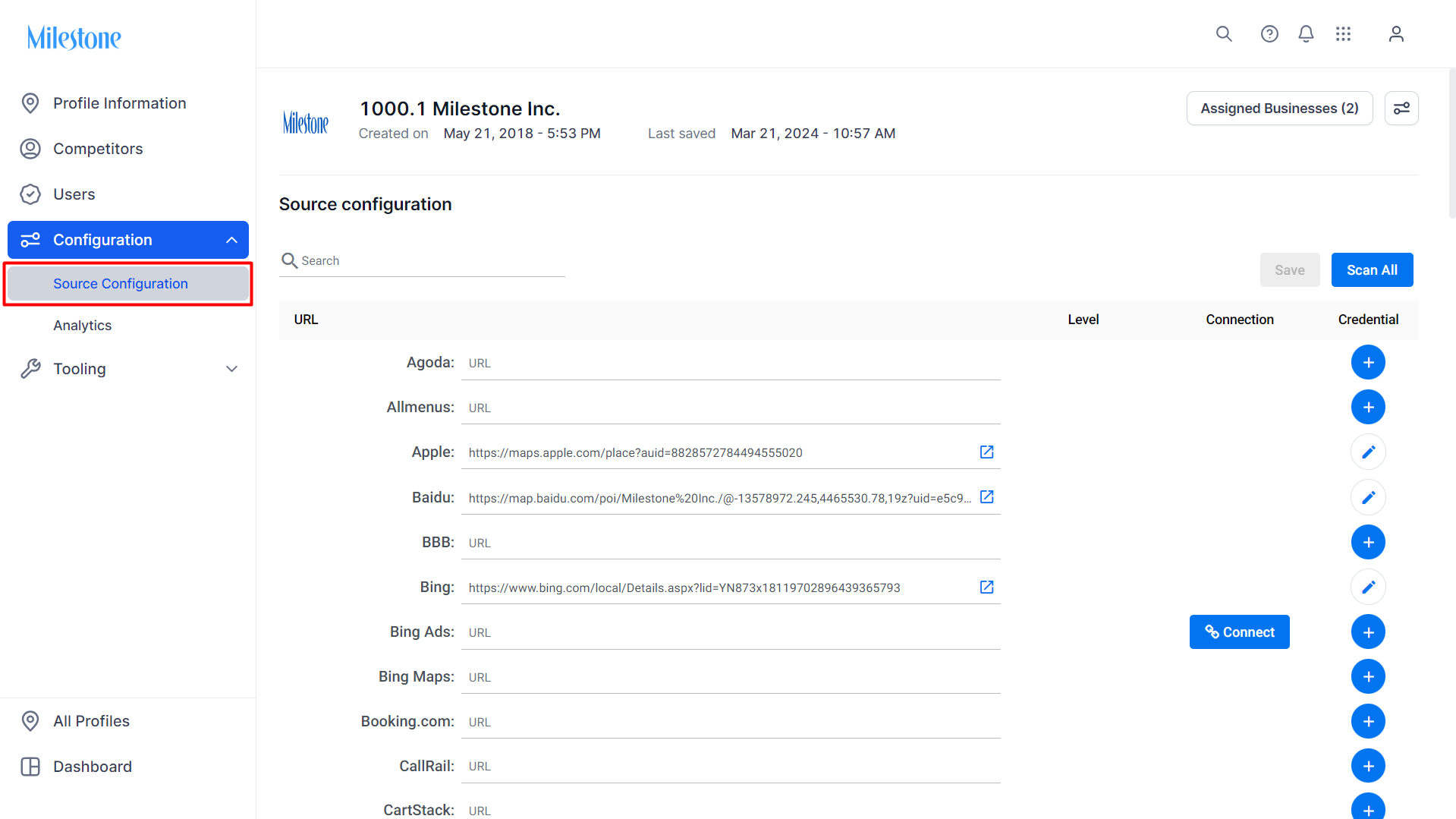Click the 'Source configuration' heading
Screen dimensions: 1456x819
pos(365,204)
